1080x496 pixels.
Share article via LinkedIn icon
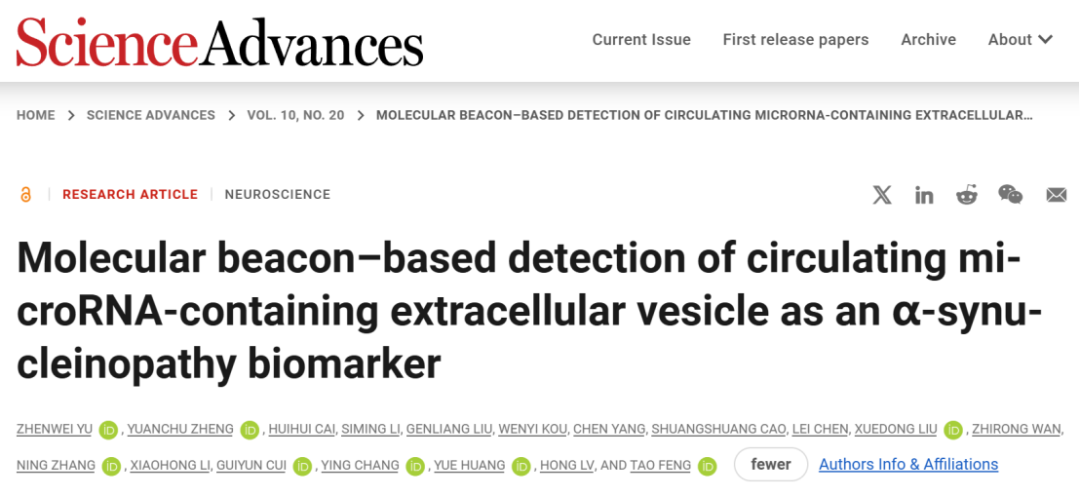point(924,195)
